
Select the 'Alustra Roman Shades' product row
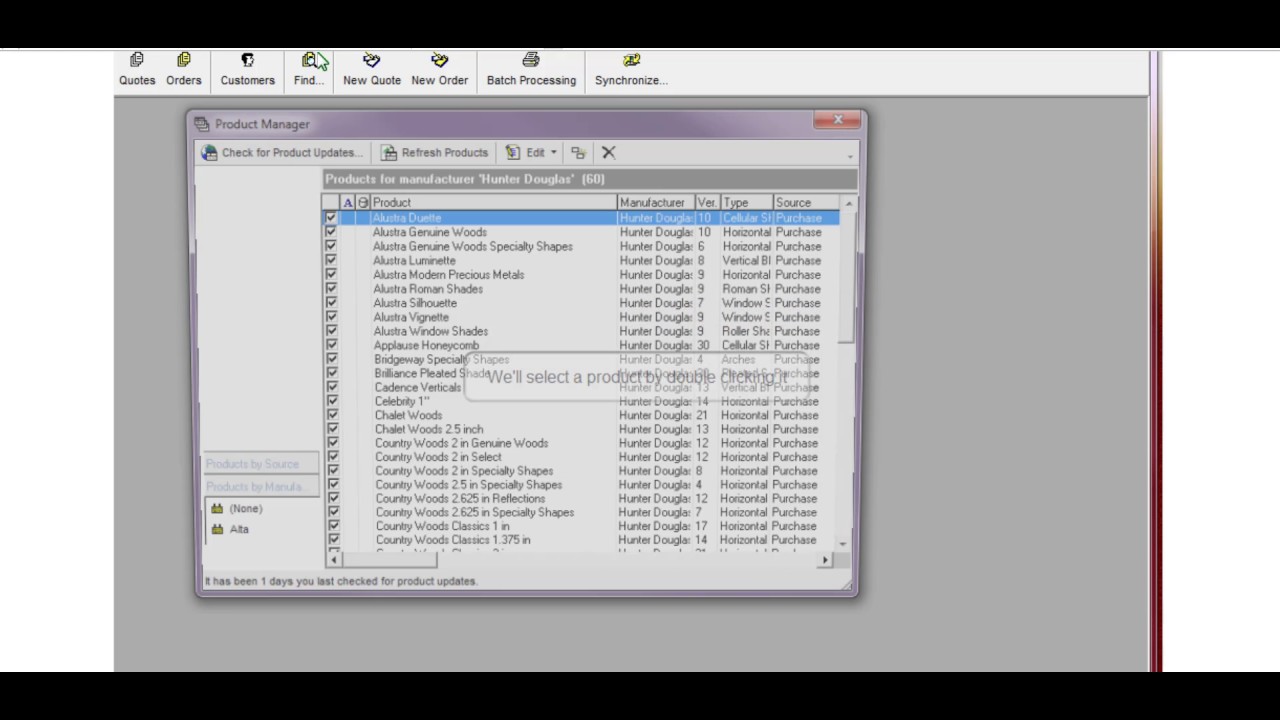coord(581,289)
